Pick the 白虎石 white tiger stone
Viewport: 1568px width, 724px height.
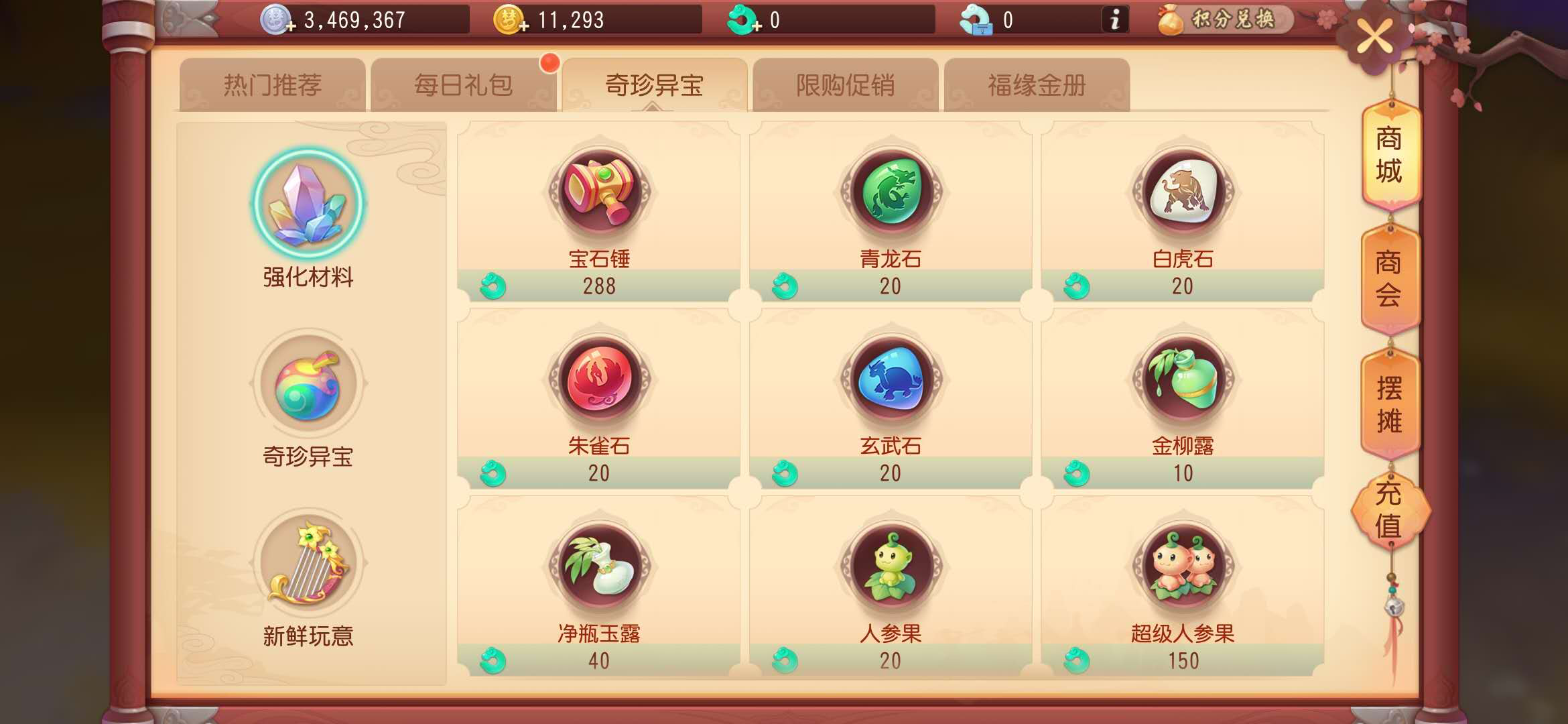pos(1183,212)
